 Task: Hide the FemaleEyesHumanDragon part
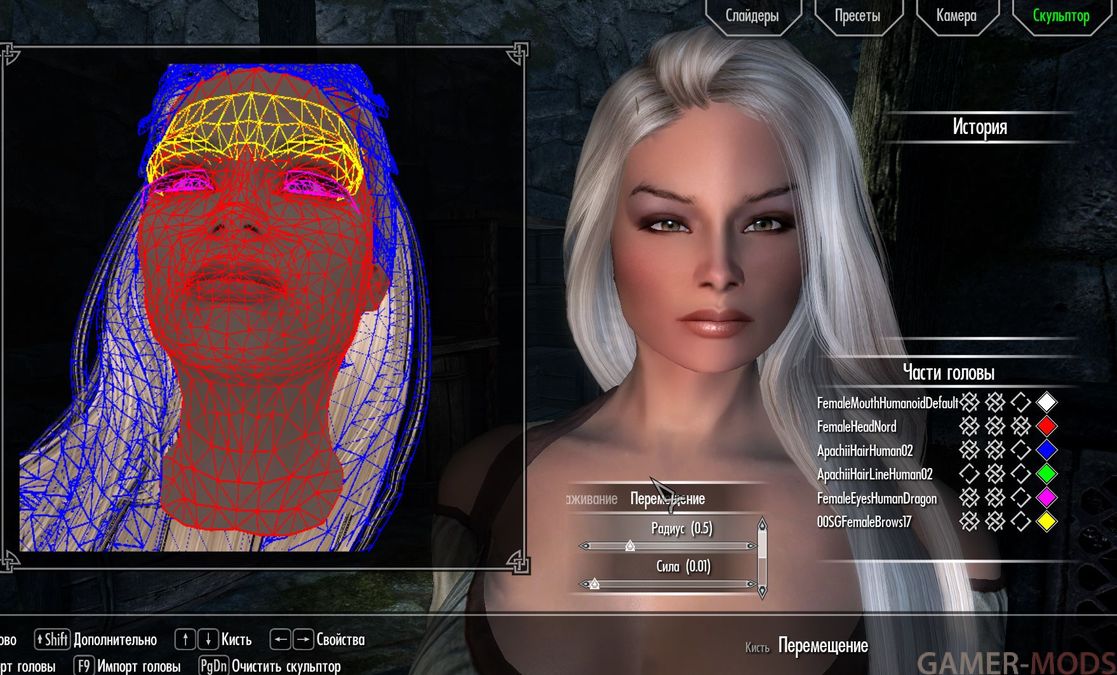[969, 498]
